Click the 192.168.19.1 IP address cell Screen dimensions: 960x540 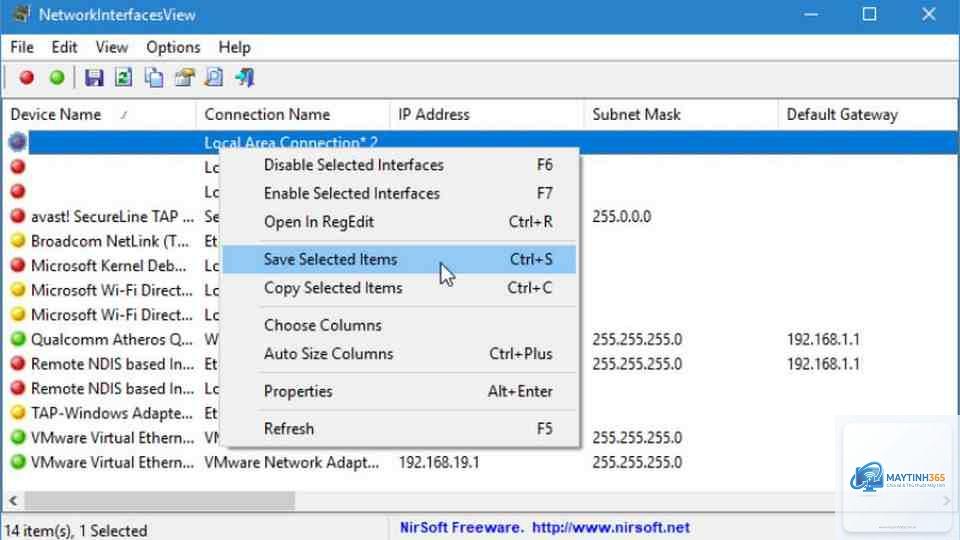point(439,462)
